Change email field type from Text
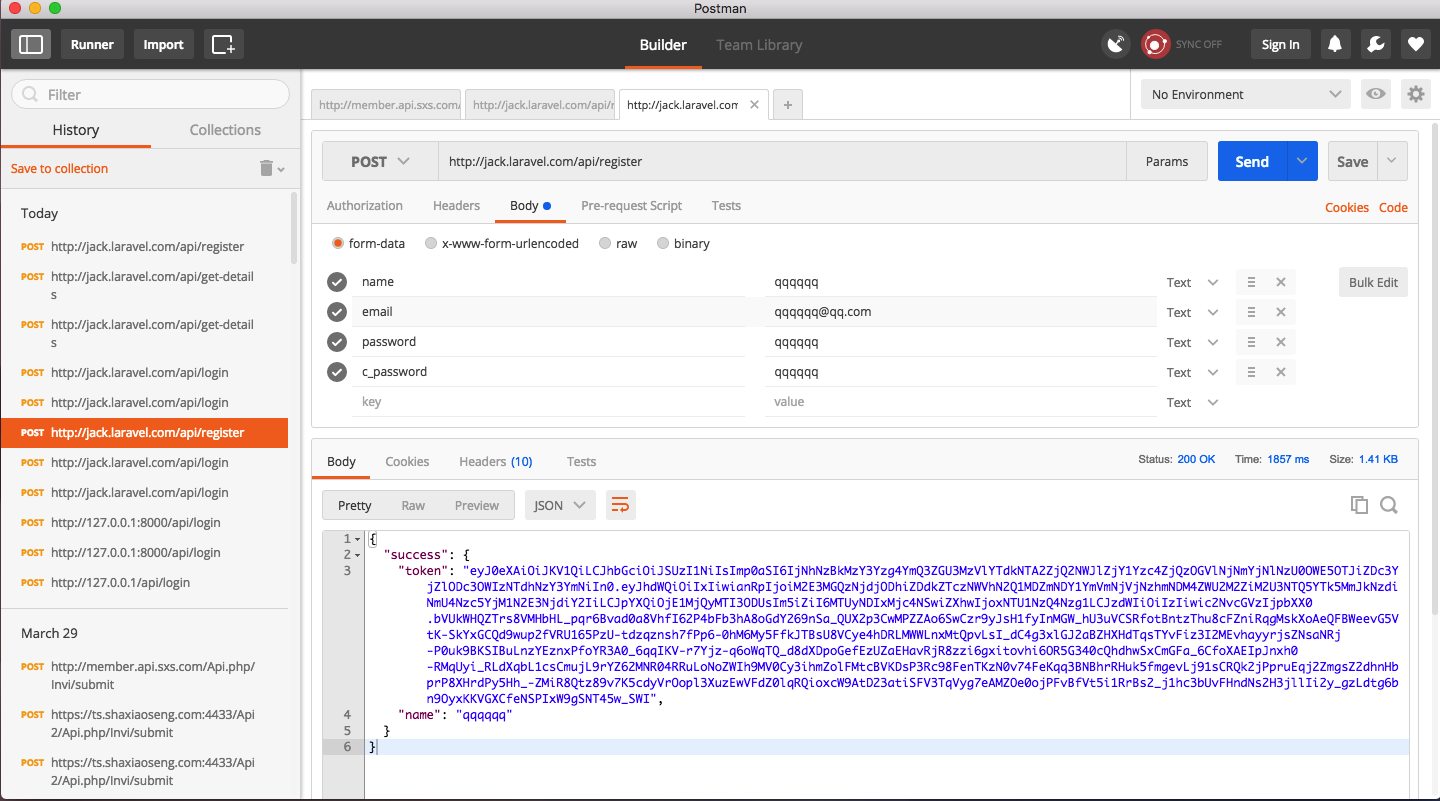This screenshot has height=801, width=1440. point(1192,312)
